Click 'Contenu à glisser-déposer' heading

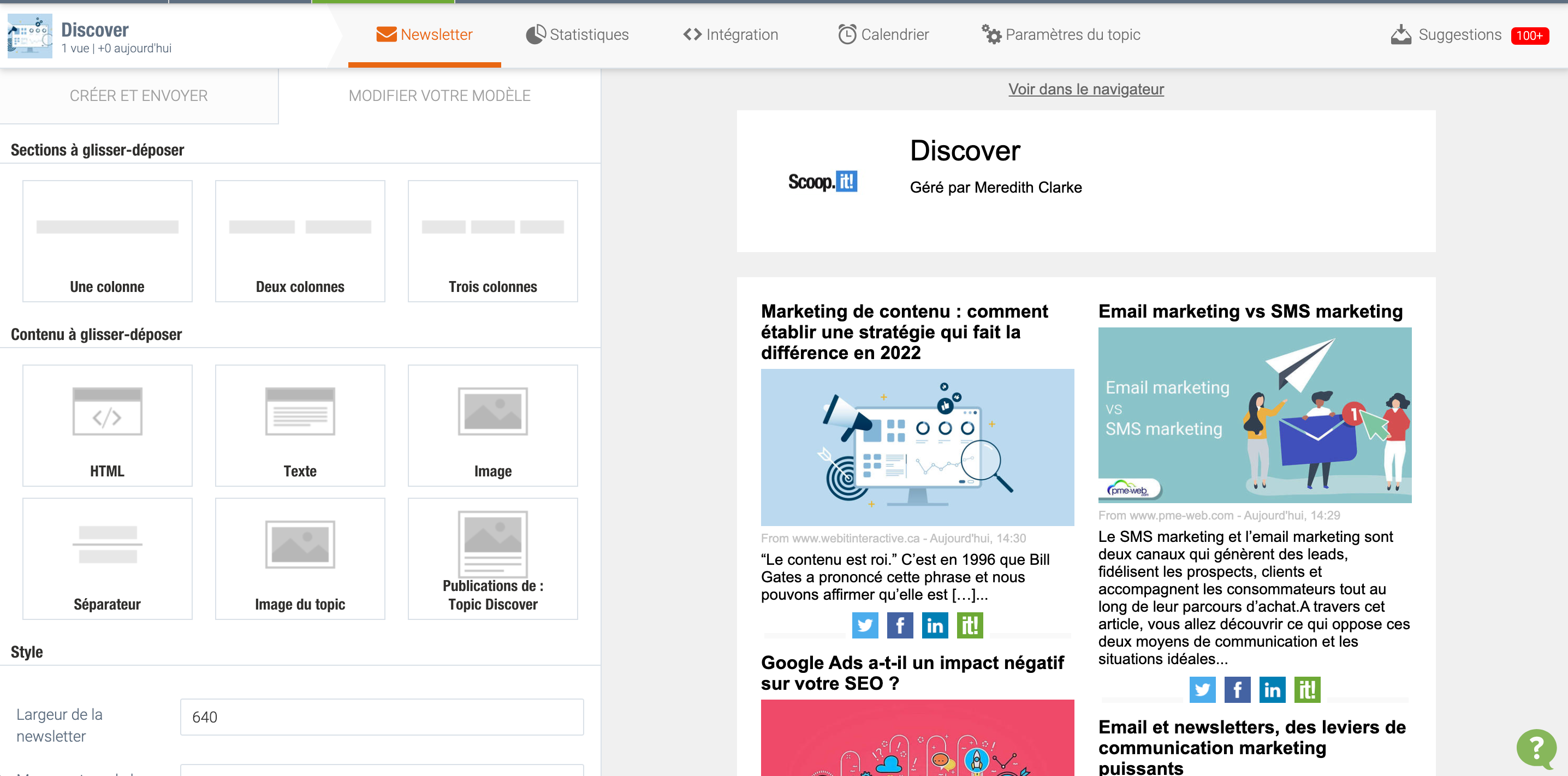[96, 334]
